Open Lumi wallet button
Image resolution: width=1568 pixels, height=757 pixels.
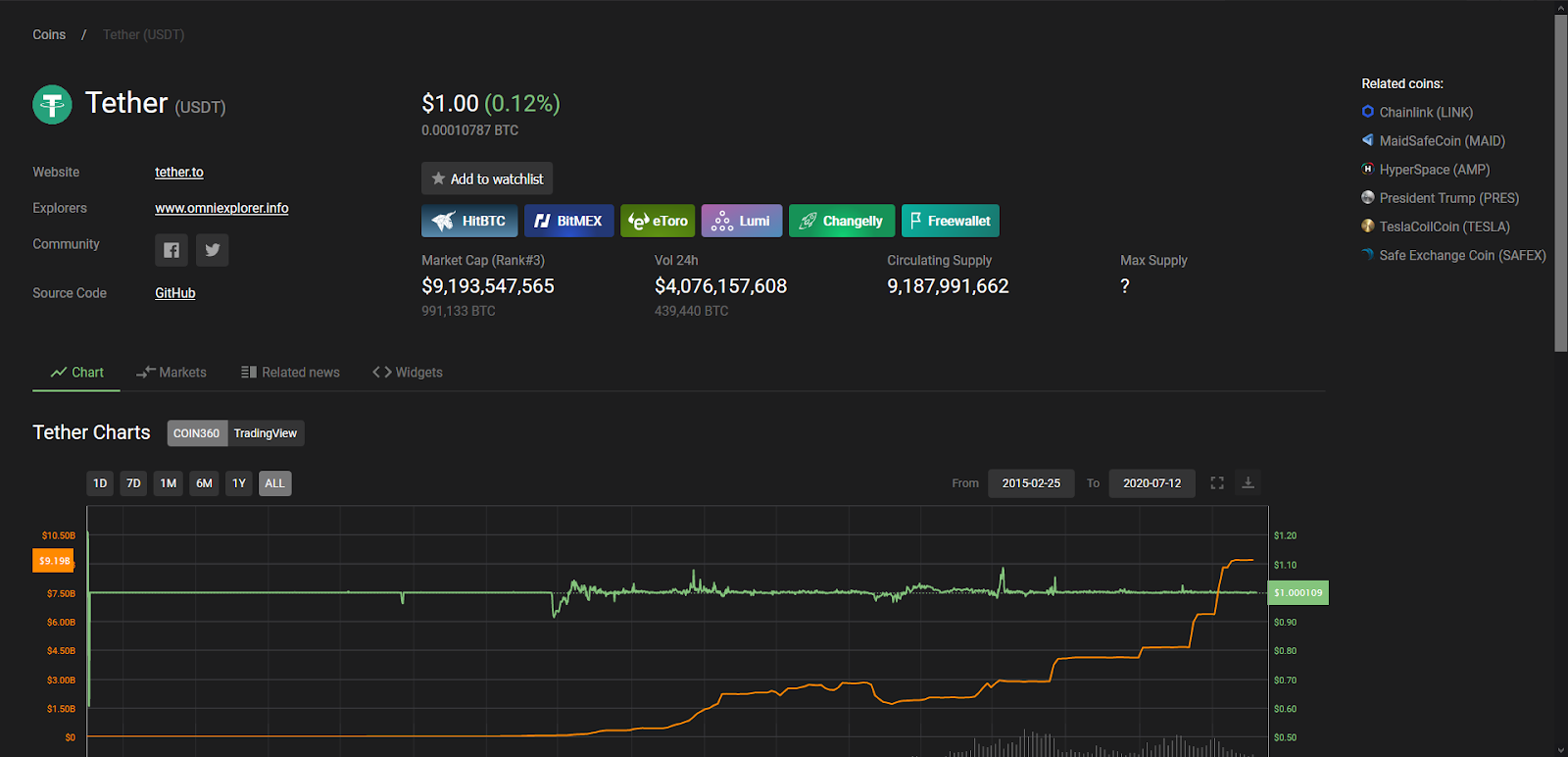[x=742, y=221]
